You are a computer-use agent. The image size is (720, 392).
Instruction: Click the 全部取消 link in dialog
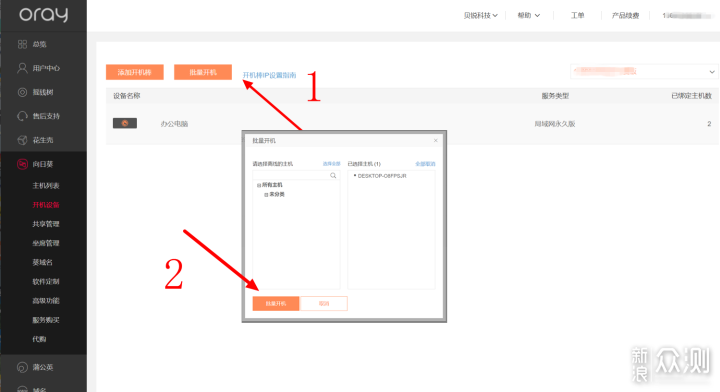425,164
